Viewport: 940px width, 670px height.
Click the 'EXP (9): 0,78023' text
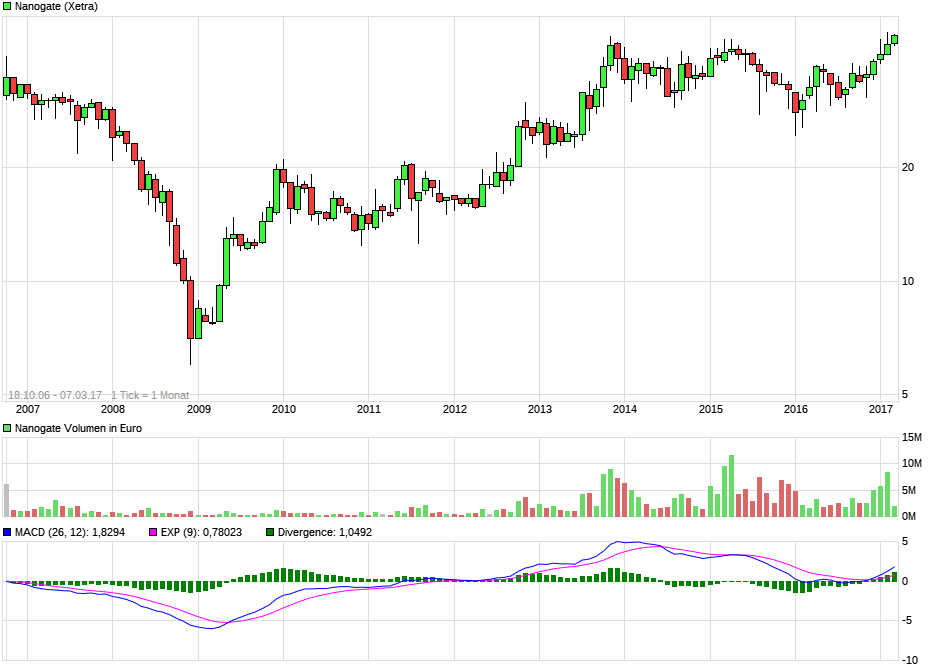tap(201, 532)
